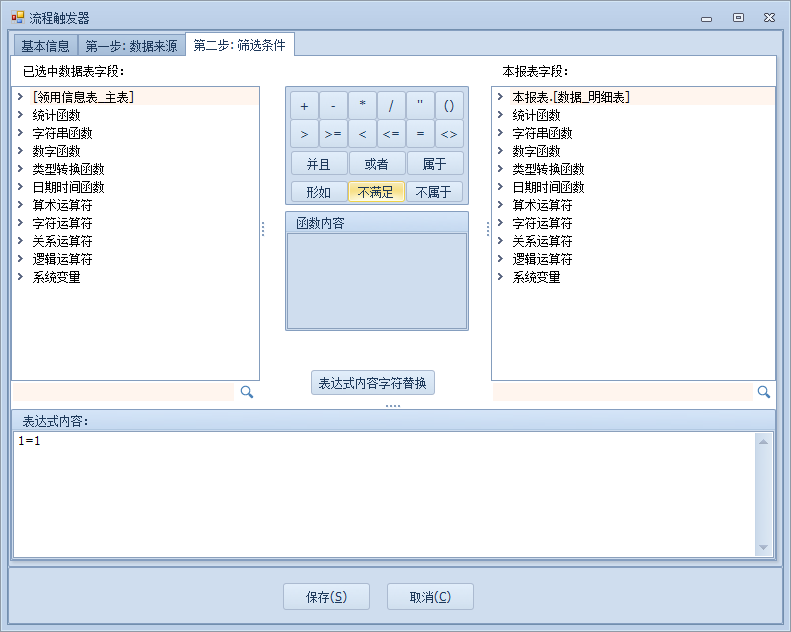Insert the greater-than-or-equal >= operator

[332, 134]
